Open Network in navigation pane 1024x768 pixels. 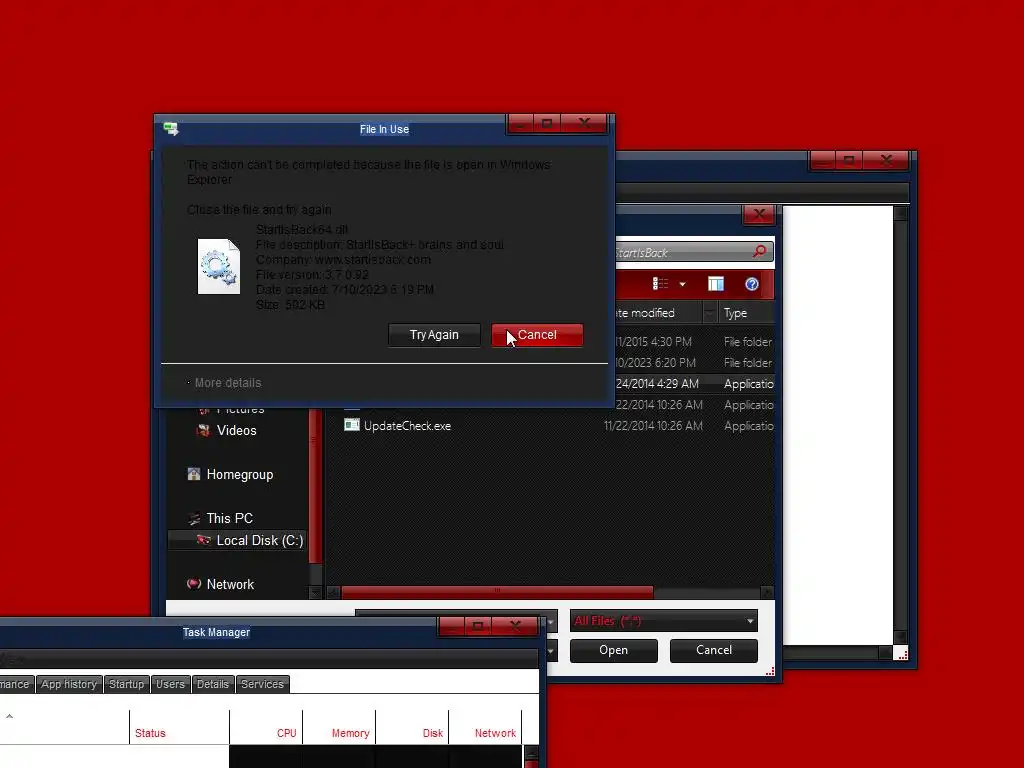[x=230, y=584]
